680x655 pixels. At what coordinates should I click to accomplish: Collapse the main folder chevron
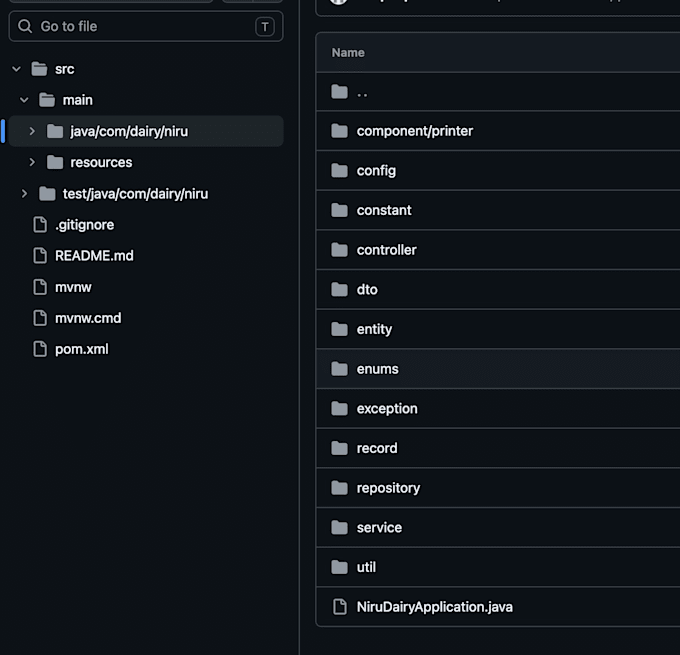24,100
